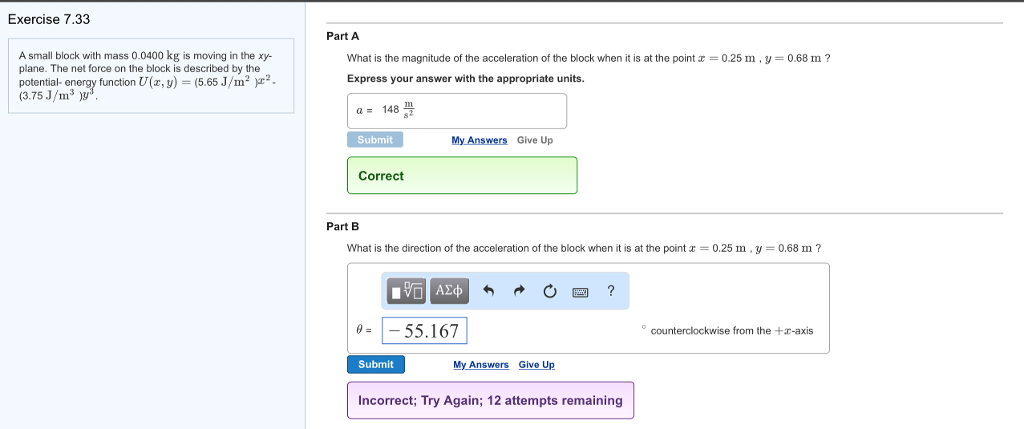Click the theta answer input field
Screen dimensions: 1024x429
click(425, 330)
